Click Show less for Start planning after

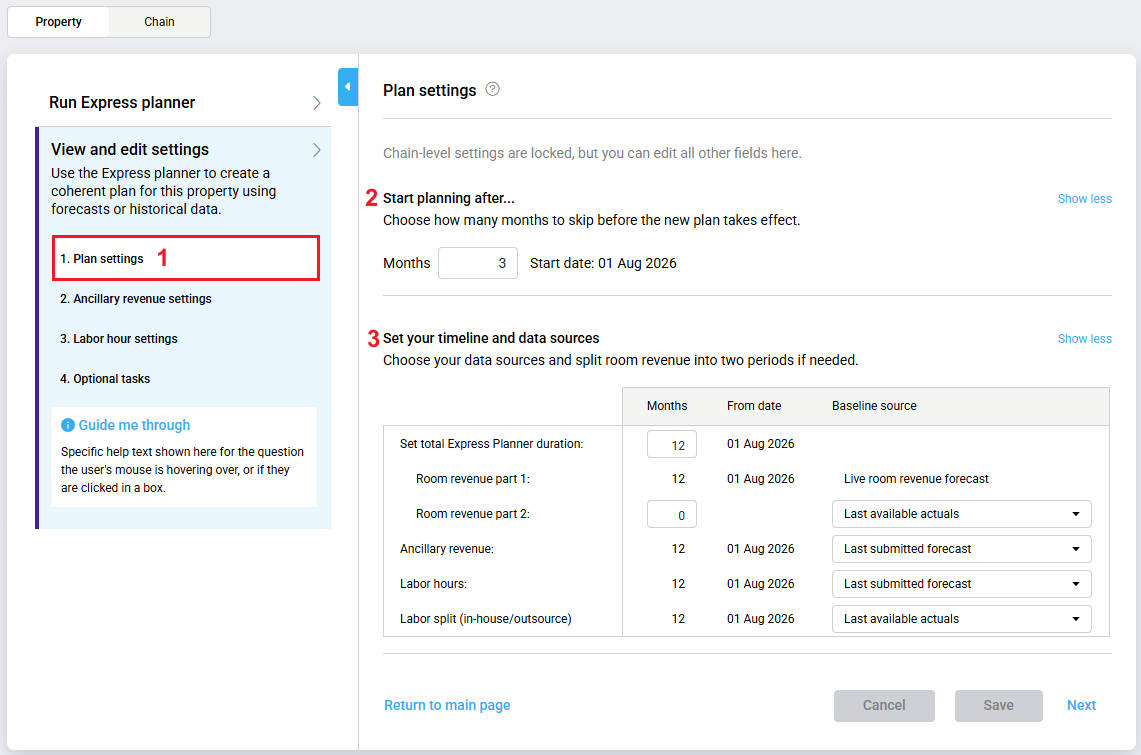coord(1084,199)
